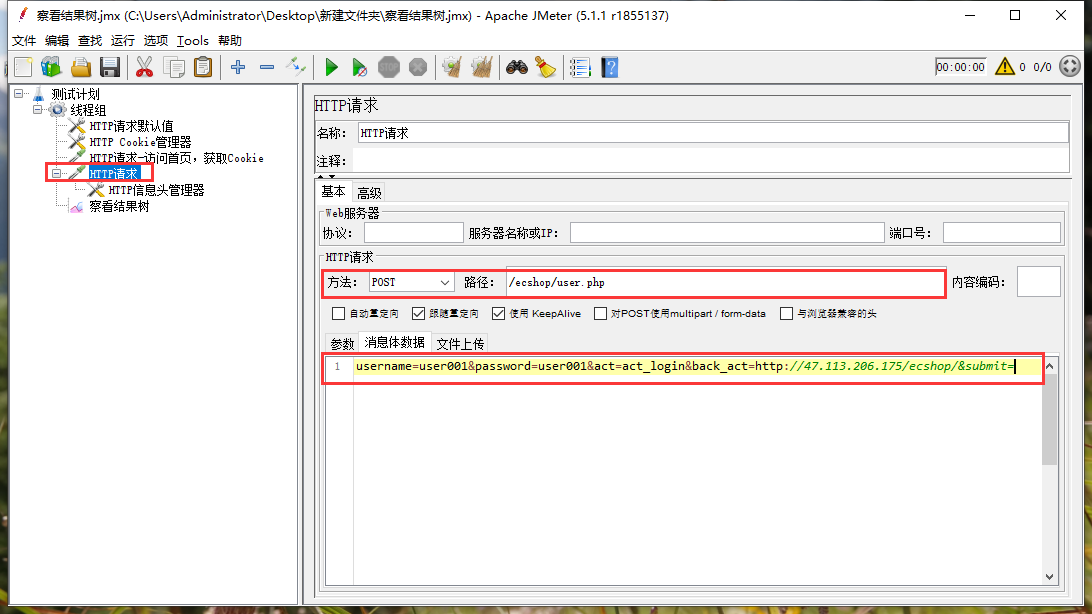
Task: Open the 运行 menu
Action: pos(123,40)
